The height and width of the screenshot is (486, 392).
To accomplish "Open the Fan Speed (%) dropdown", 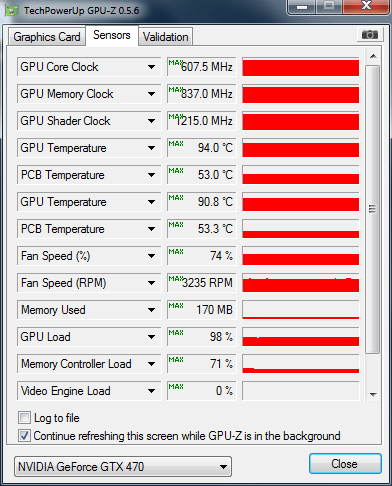I will tap(89, 256).
